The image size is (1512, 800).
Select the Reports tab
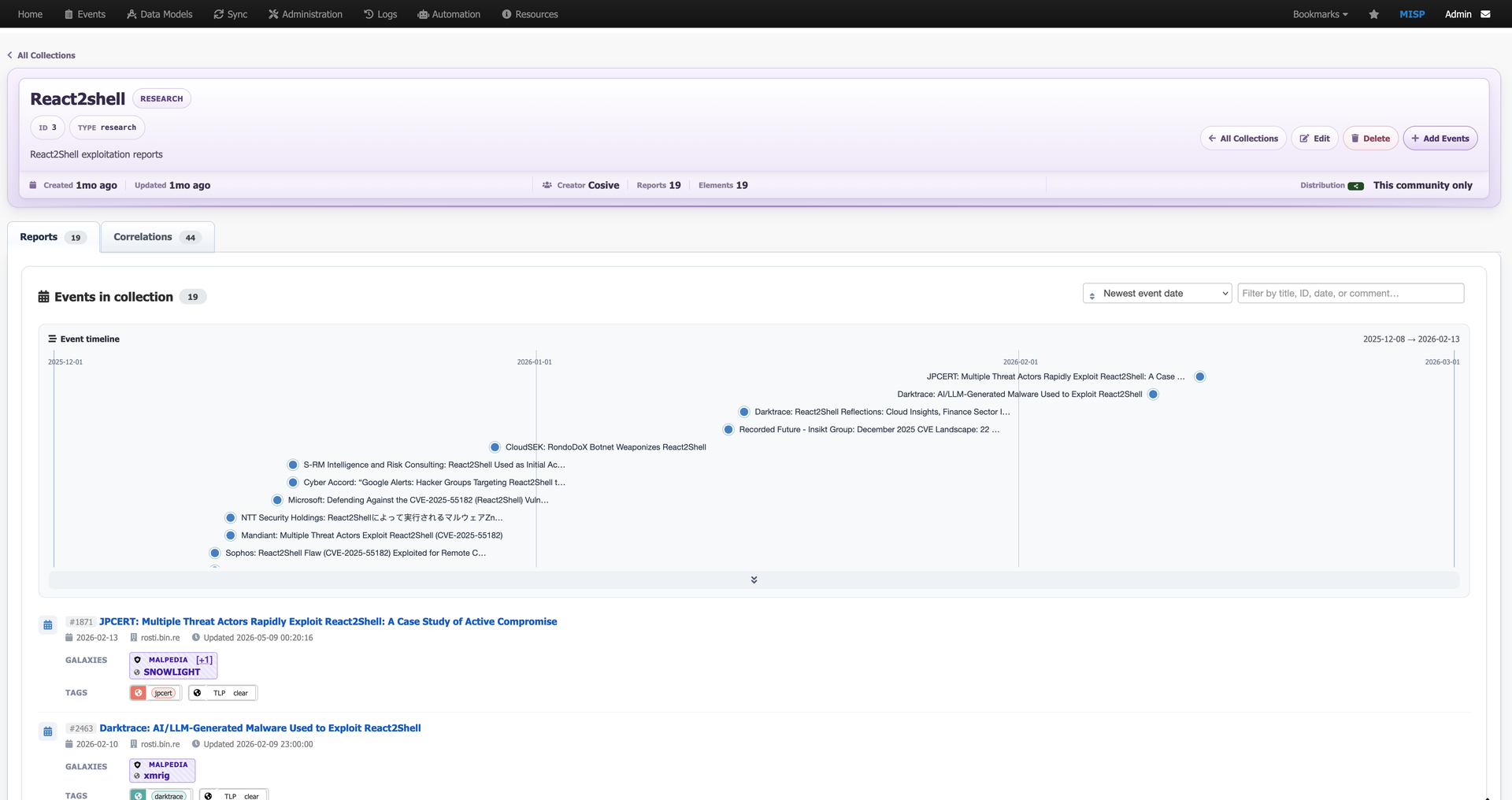point(53,237)
